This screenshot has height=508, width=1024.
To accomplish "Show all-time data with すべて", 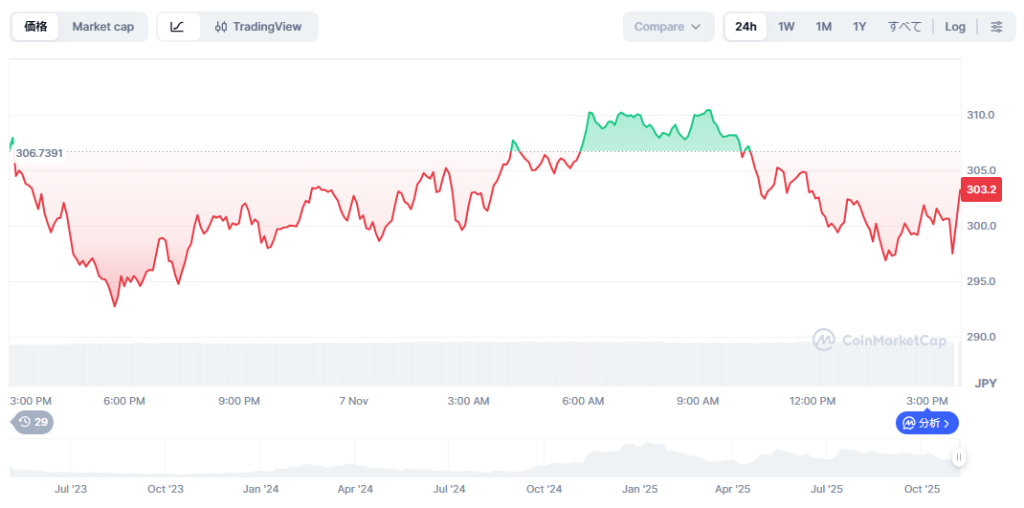I will (x=904, y=27).
